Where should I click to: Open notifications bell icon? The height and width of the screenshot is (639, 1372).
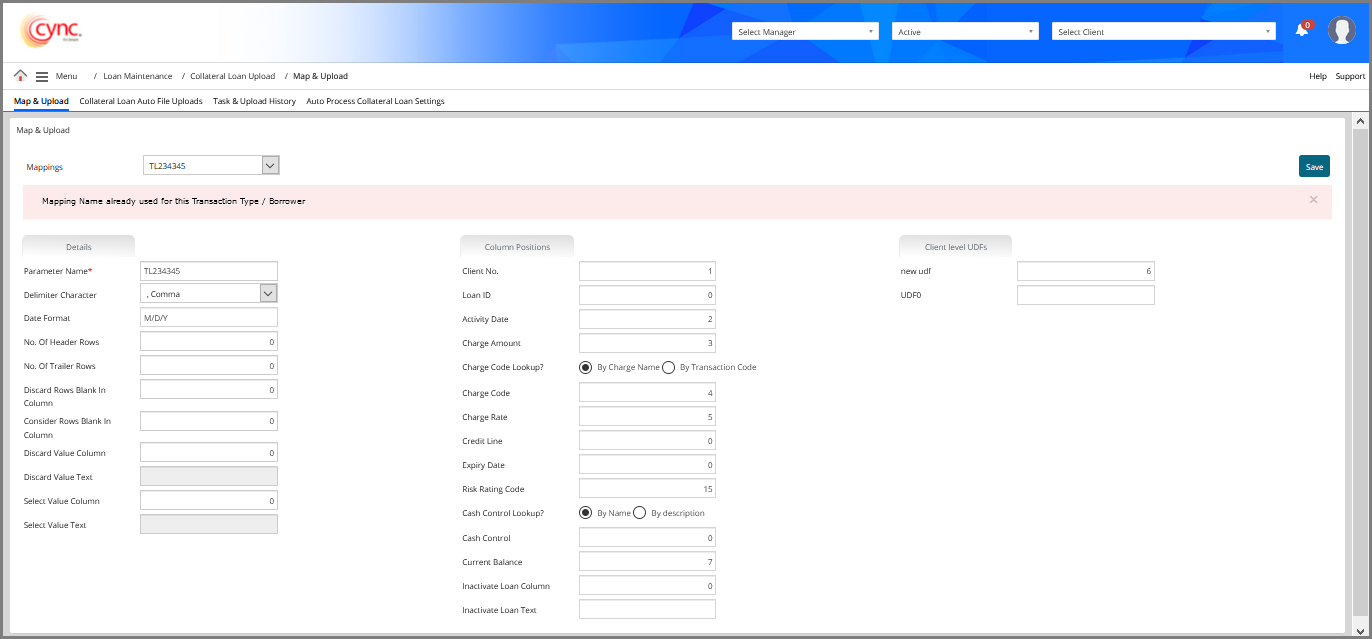coord(1301,31)
